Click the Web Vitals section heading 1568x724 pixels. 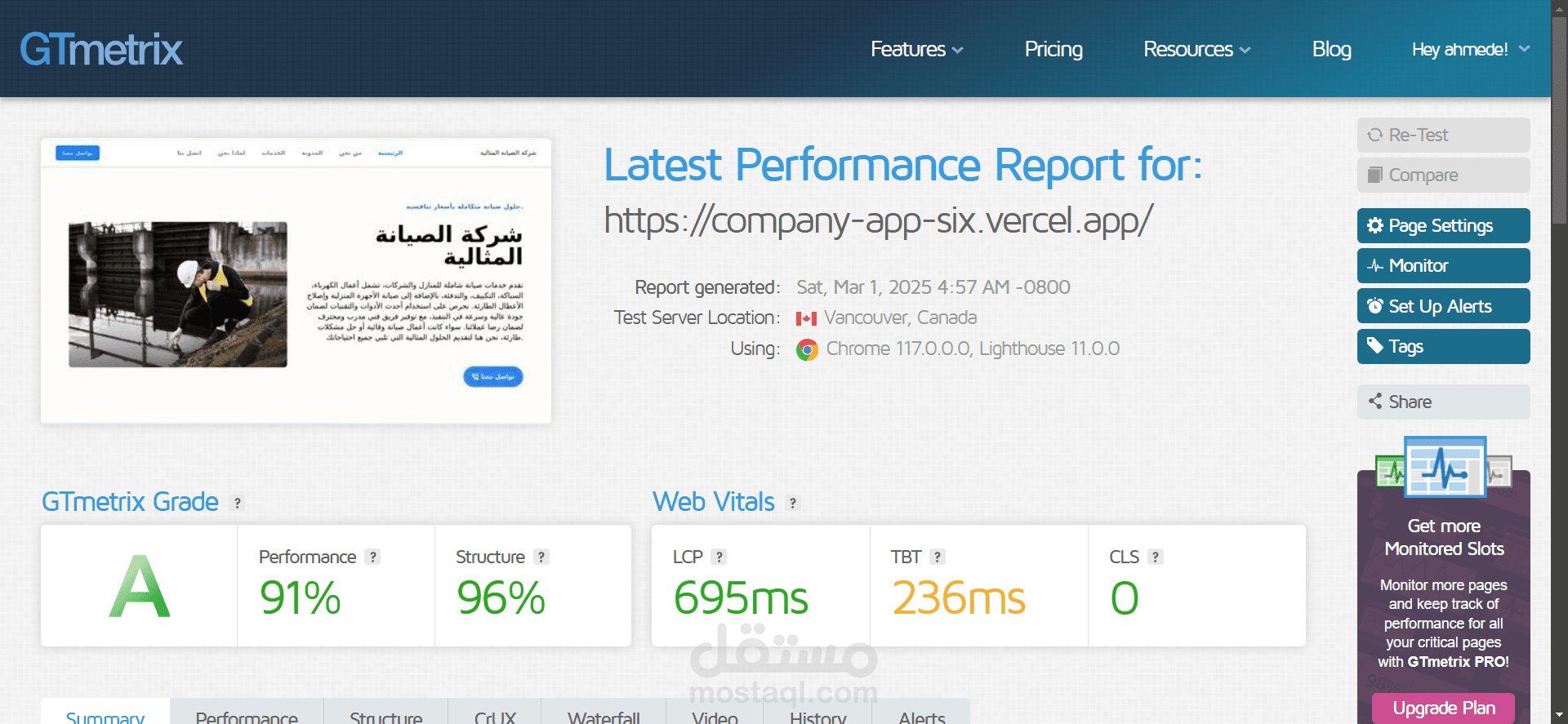coord(714,502)
